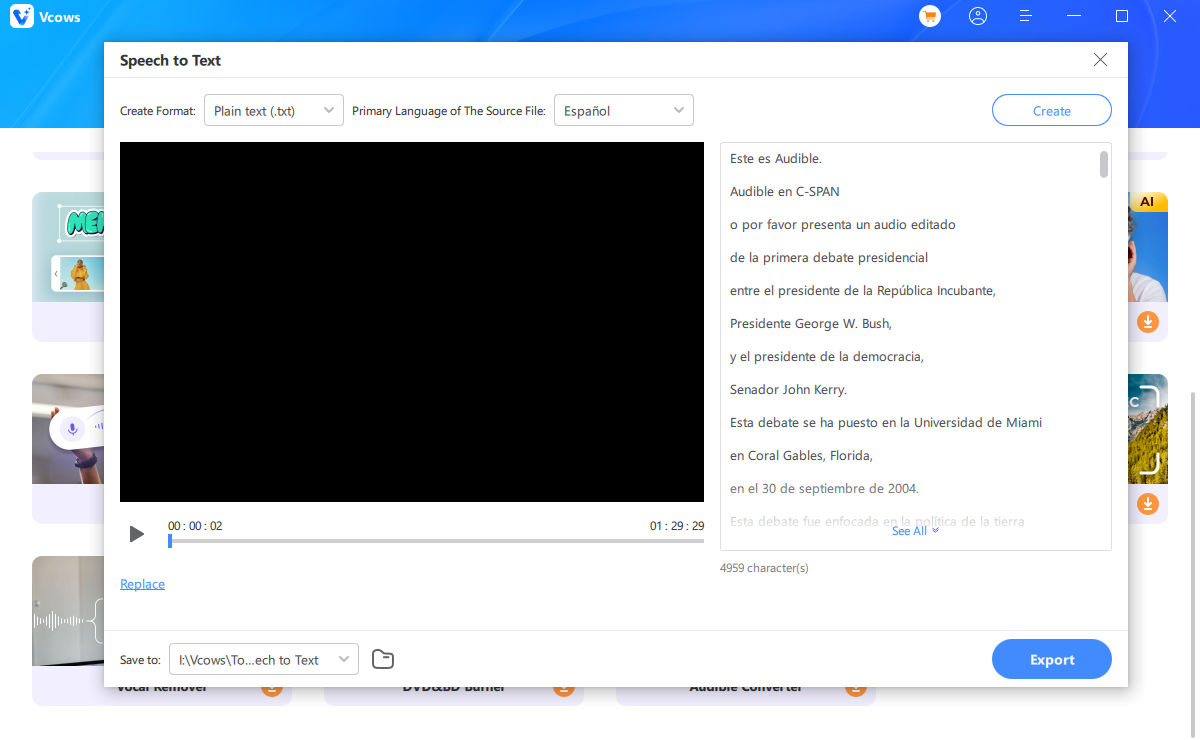Open the Create Format dropdown

[x=274, y=111]
